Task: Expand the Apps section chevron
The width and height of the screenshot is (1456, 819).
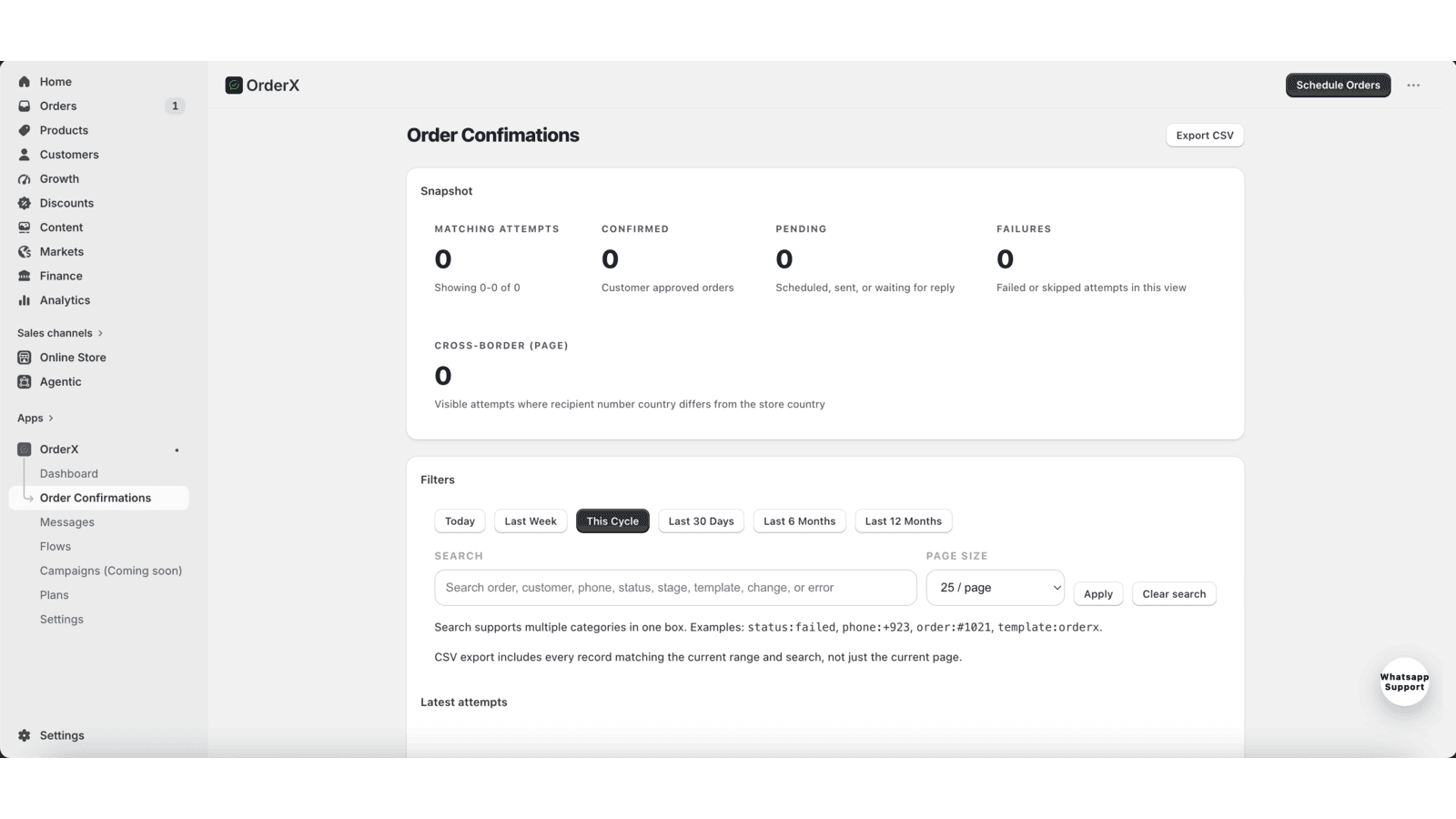Action: coord(51,419)
